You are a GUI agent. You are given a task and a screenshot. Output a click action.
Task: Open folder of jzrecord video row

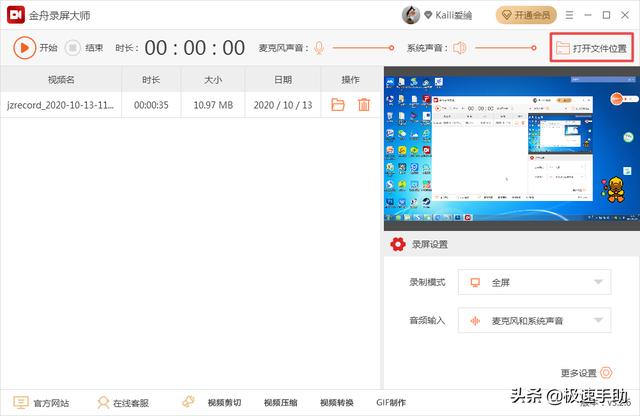338,105
